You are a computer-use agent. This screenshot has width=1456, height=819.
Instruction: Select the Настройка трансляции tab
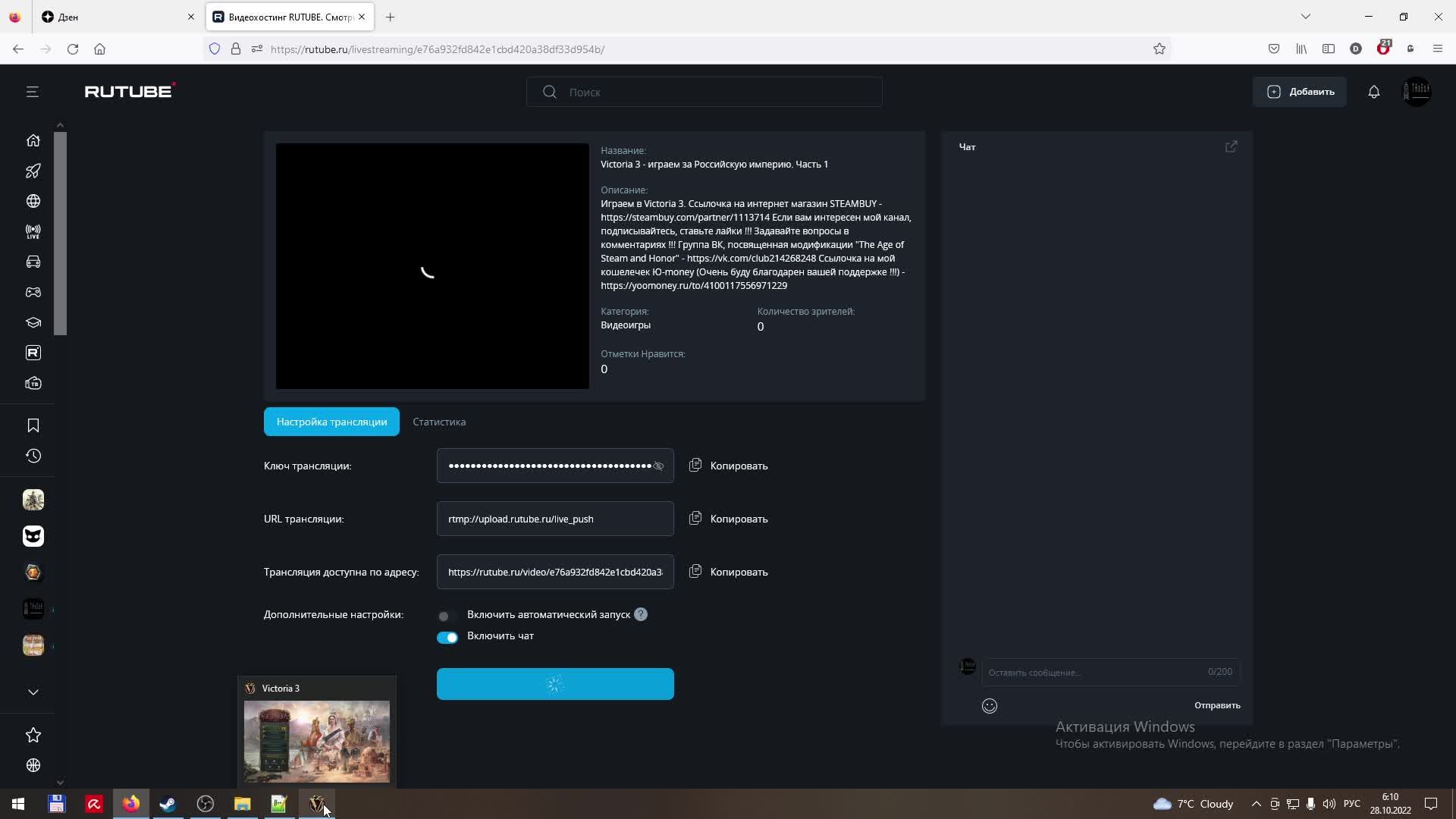331,422
